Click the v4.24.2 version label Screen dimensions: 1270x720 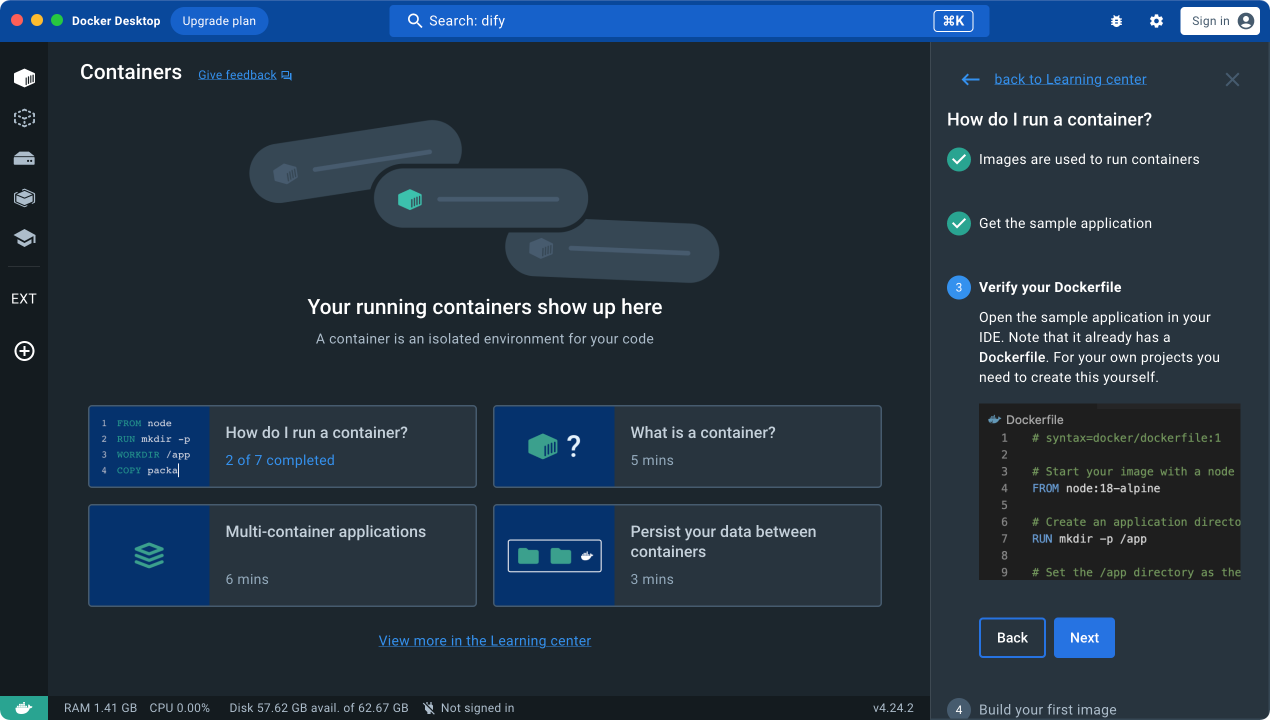click(893, 708)
